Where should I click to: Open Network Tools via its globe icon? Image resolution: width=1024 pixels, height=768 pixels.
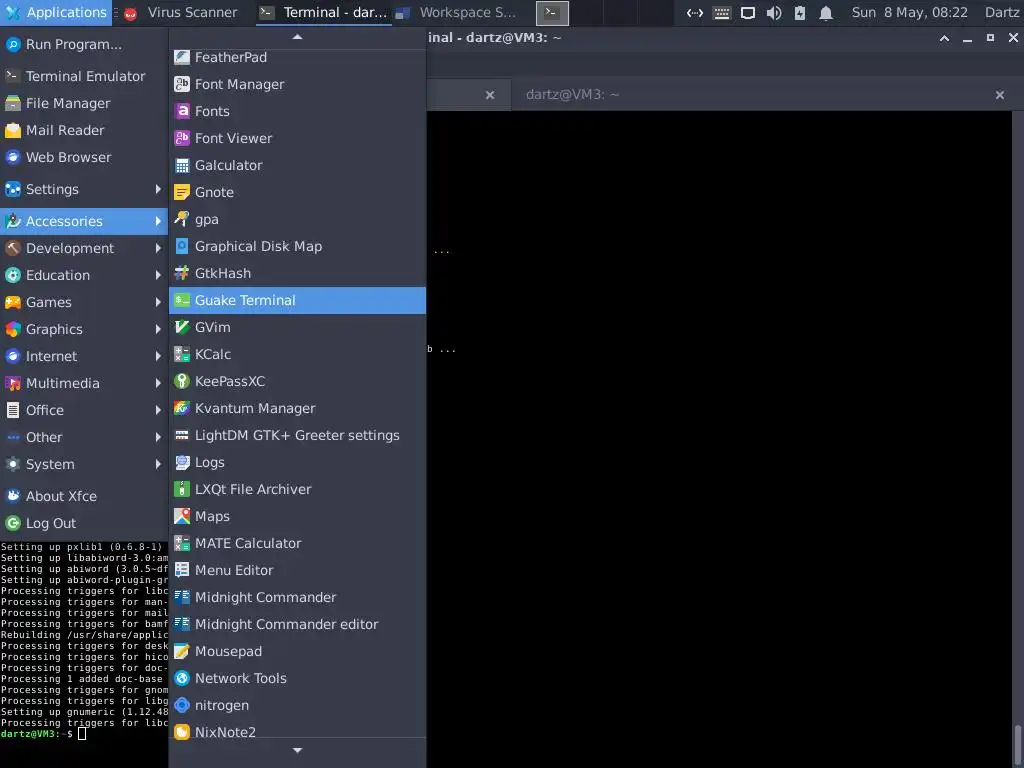tap(182, 678)
